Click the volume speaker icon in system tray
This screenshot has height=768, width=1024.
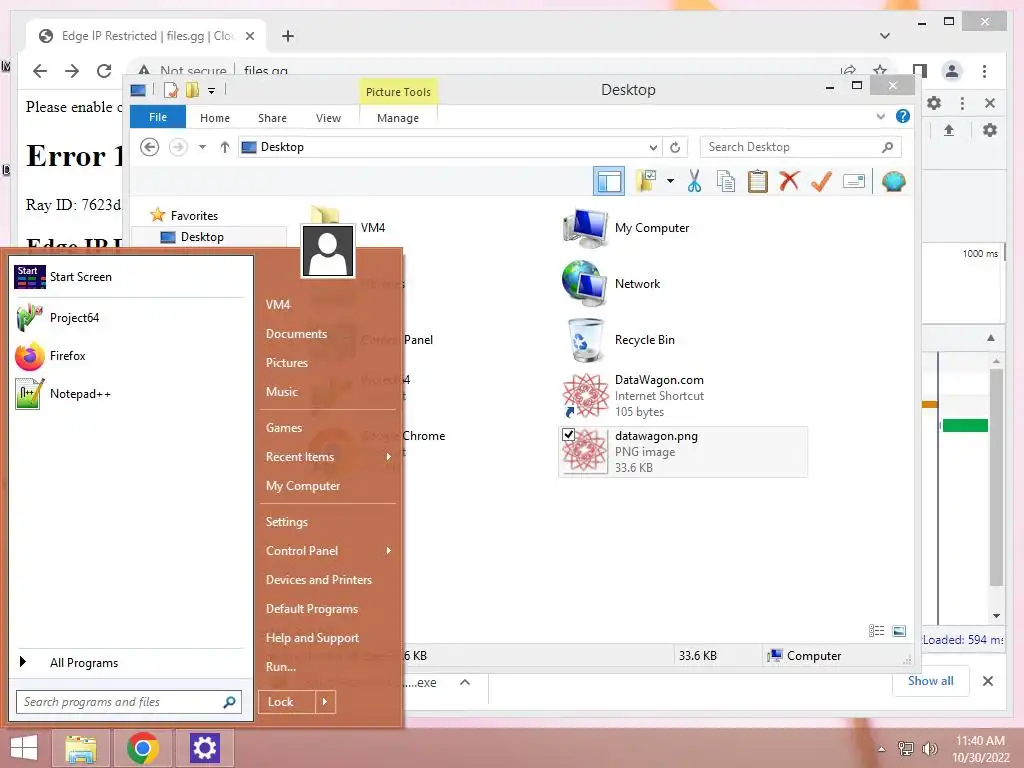tap(929, 748)
